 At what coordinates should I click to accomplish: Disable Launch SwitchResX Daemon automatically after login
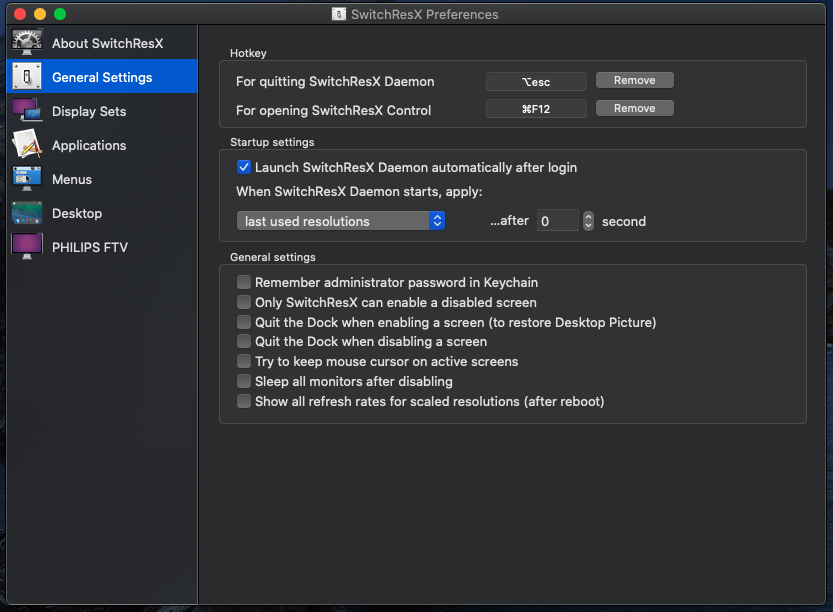(243, 167)
